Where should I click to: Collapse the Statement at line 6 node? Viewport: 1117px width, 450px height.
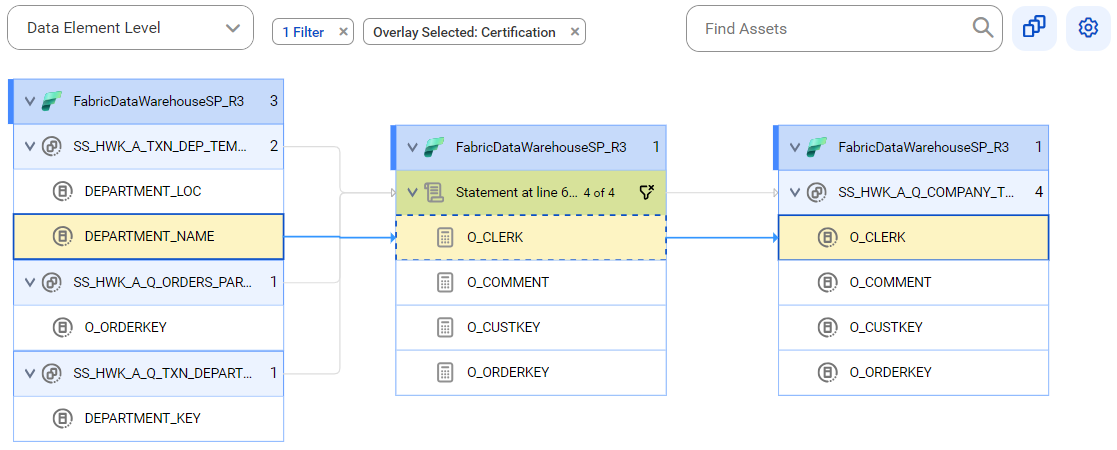412,192
